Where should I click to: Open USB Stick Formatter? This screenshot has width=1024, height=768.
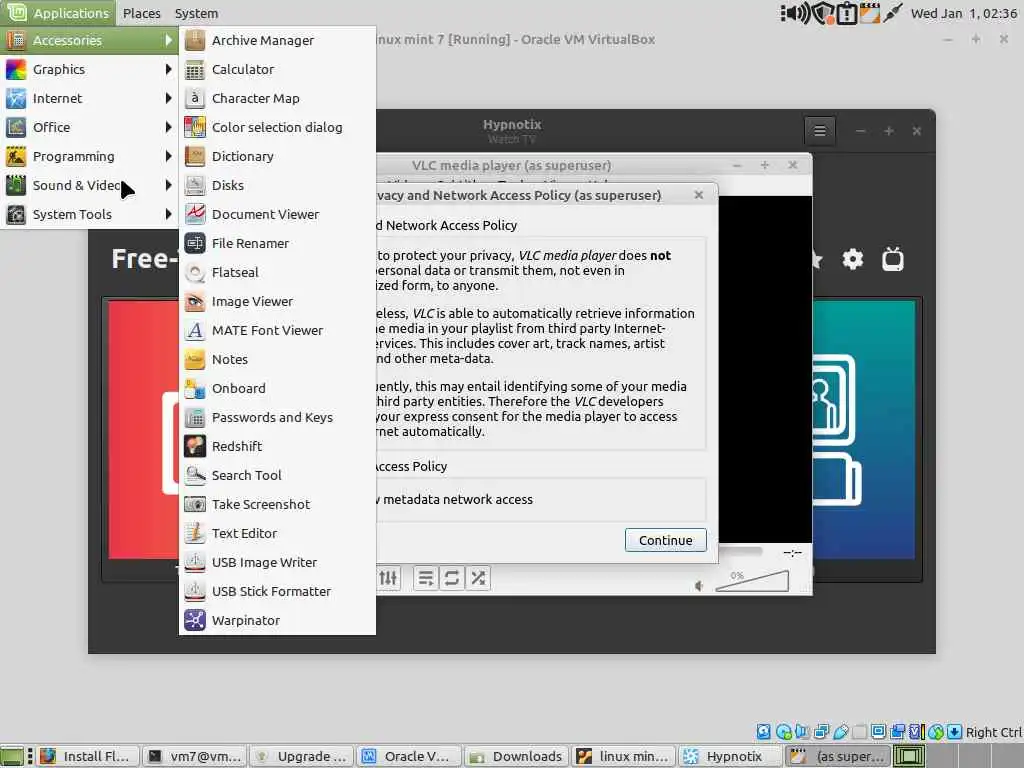point(277,592)
